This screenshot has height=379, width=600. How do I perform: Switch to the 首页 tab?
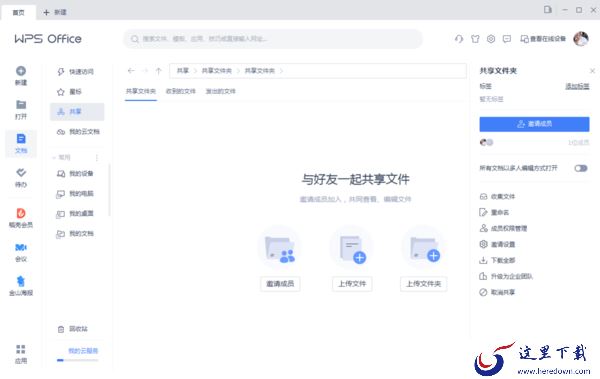(18, 12)
